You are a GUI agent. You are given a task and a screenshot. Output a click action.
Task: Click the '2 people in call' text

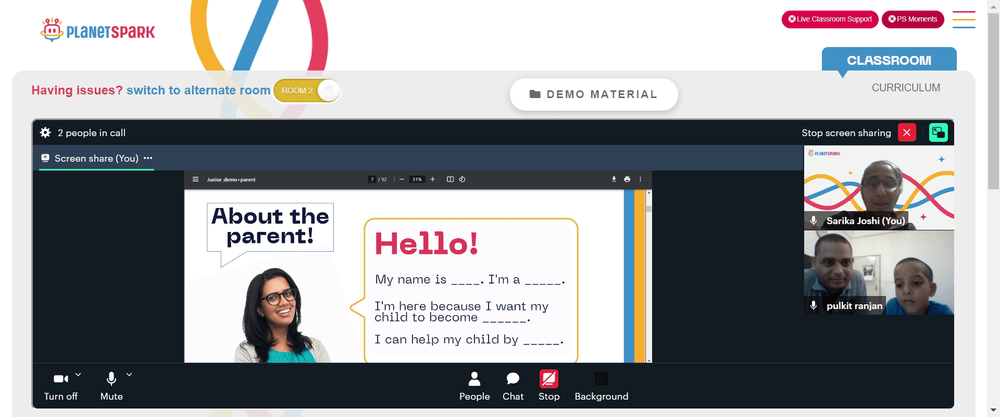click(x=91, y=133)
